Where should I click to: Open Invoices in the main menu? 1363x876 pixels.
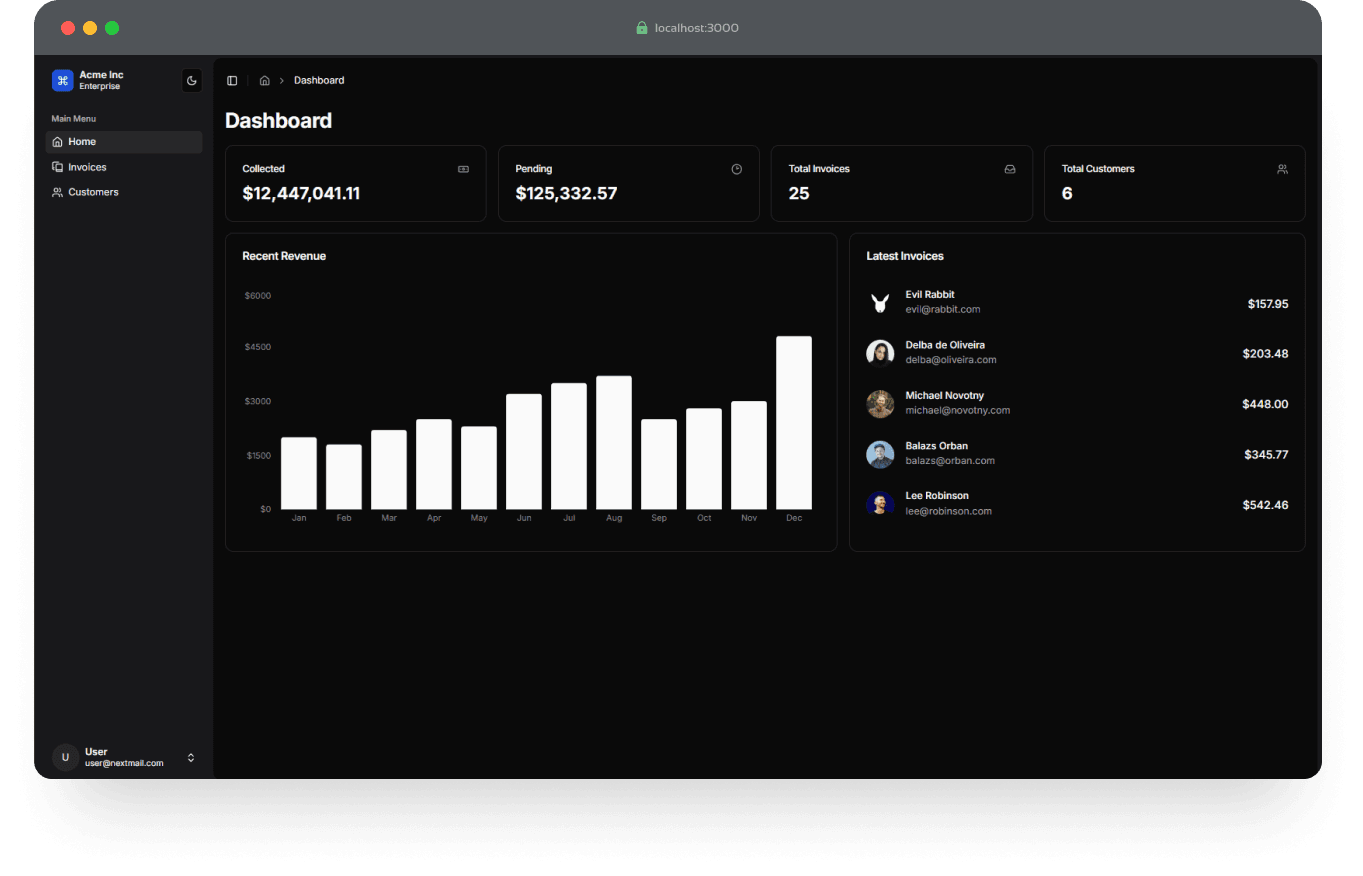(124, 167)
